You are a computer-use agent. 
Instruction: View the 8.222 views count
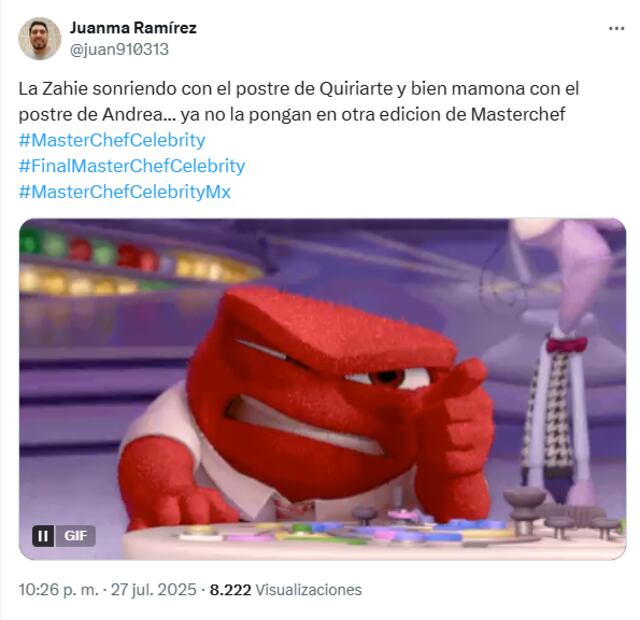(230, 590)
